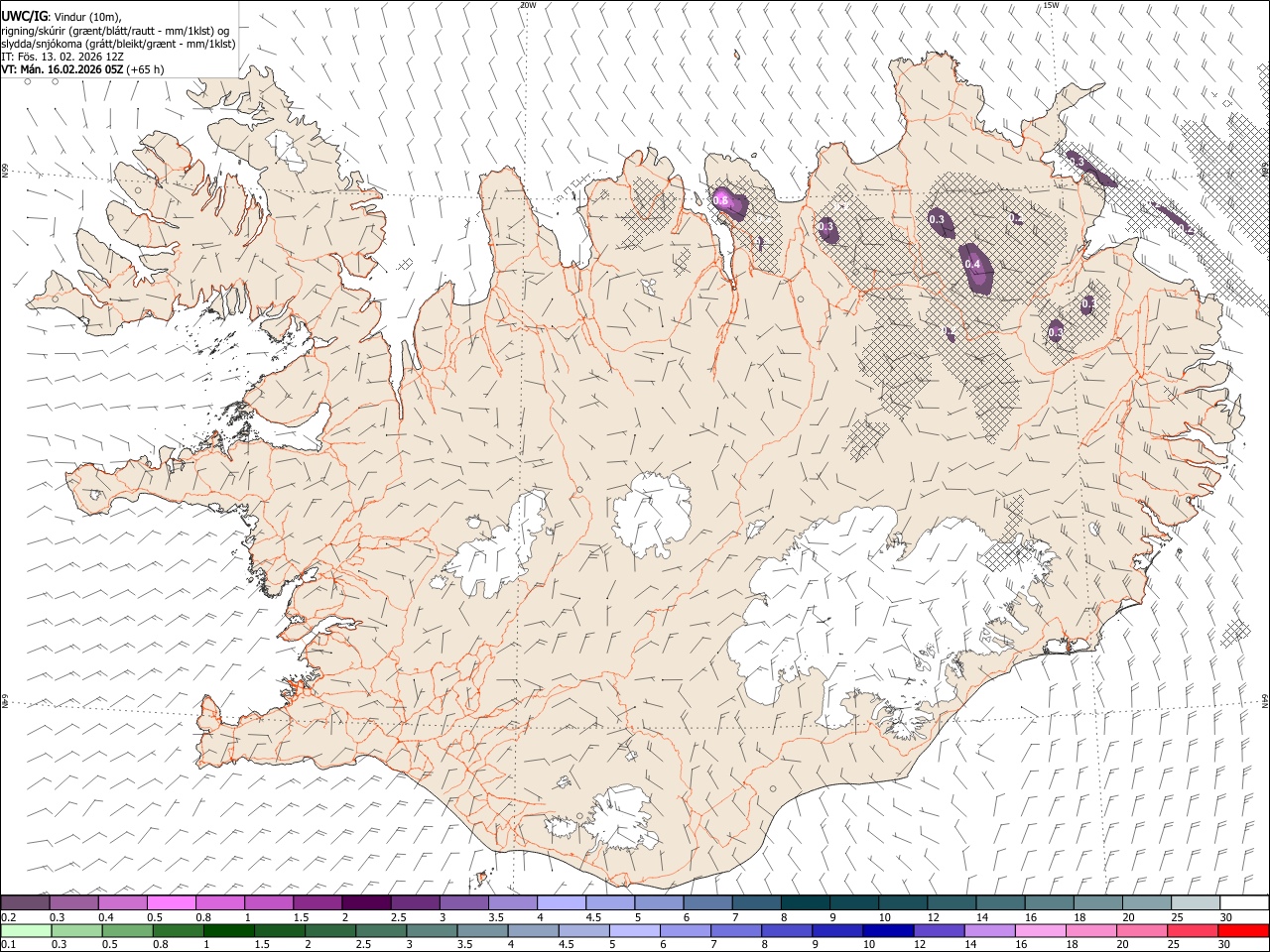
Task: Select the snow-scale swatch between 25 and 30
Action: pos(1195,902)
